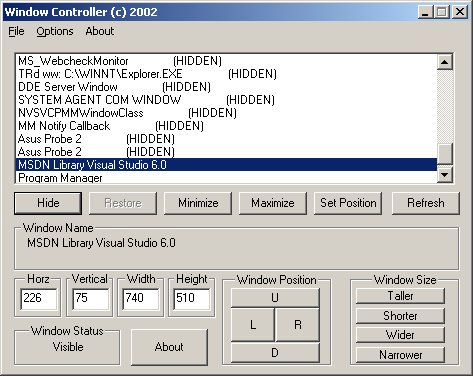
Task: Click the title bar minimize button
Action: 425,12
